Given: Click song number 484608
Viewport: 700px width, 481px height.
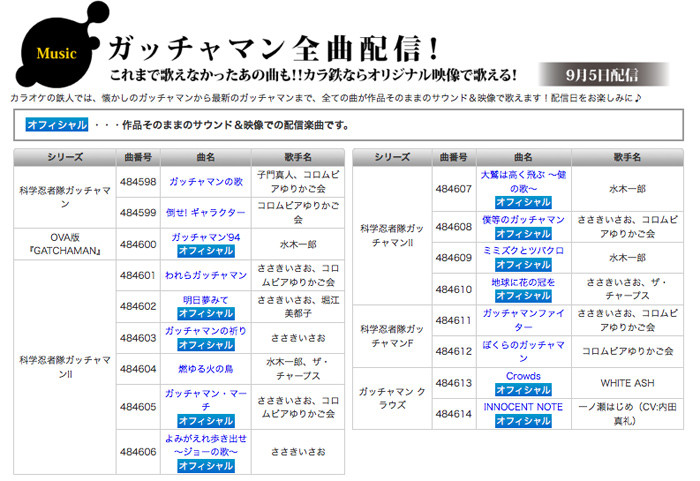Looking at the screenshot, I should coord(454,227).
